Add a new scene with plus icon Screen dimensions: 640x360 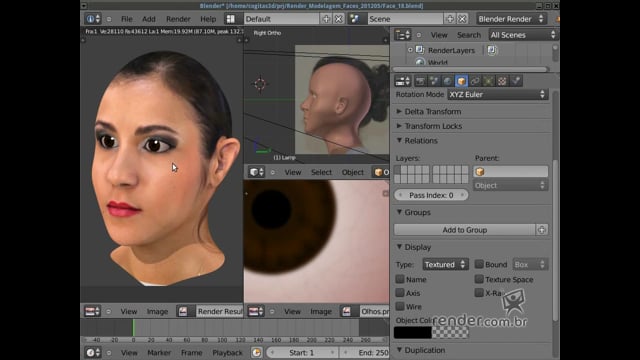point(450,19)
